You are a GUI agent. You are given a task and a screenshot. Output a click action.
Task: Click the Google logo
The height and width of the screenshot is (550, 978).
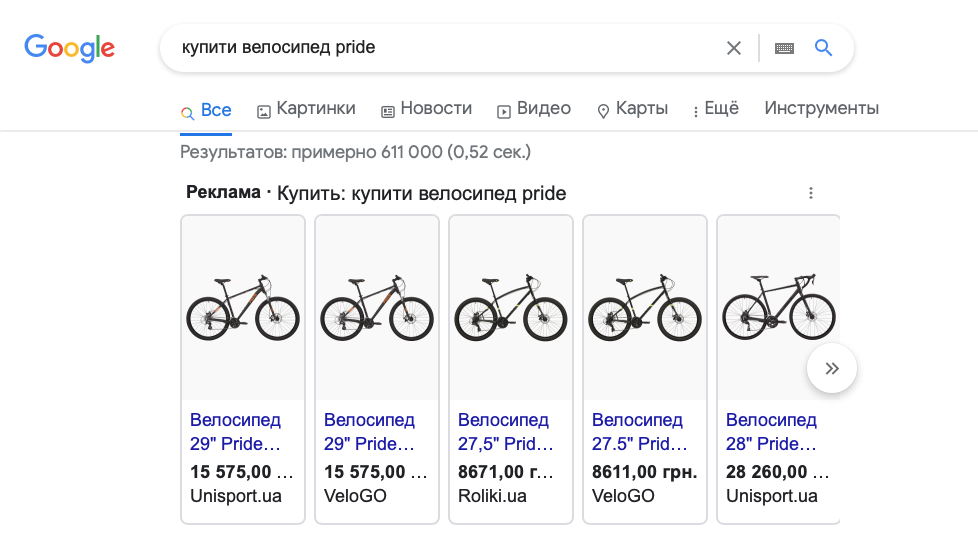pyautogui.click(x=69, y=47)
